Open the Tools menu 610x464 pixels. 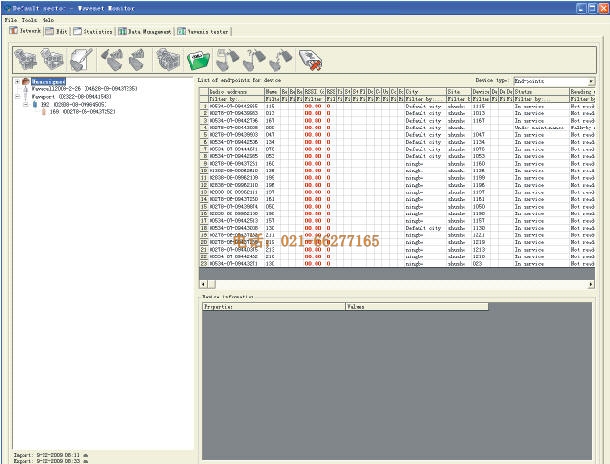pos(30,20)
